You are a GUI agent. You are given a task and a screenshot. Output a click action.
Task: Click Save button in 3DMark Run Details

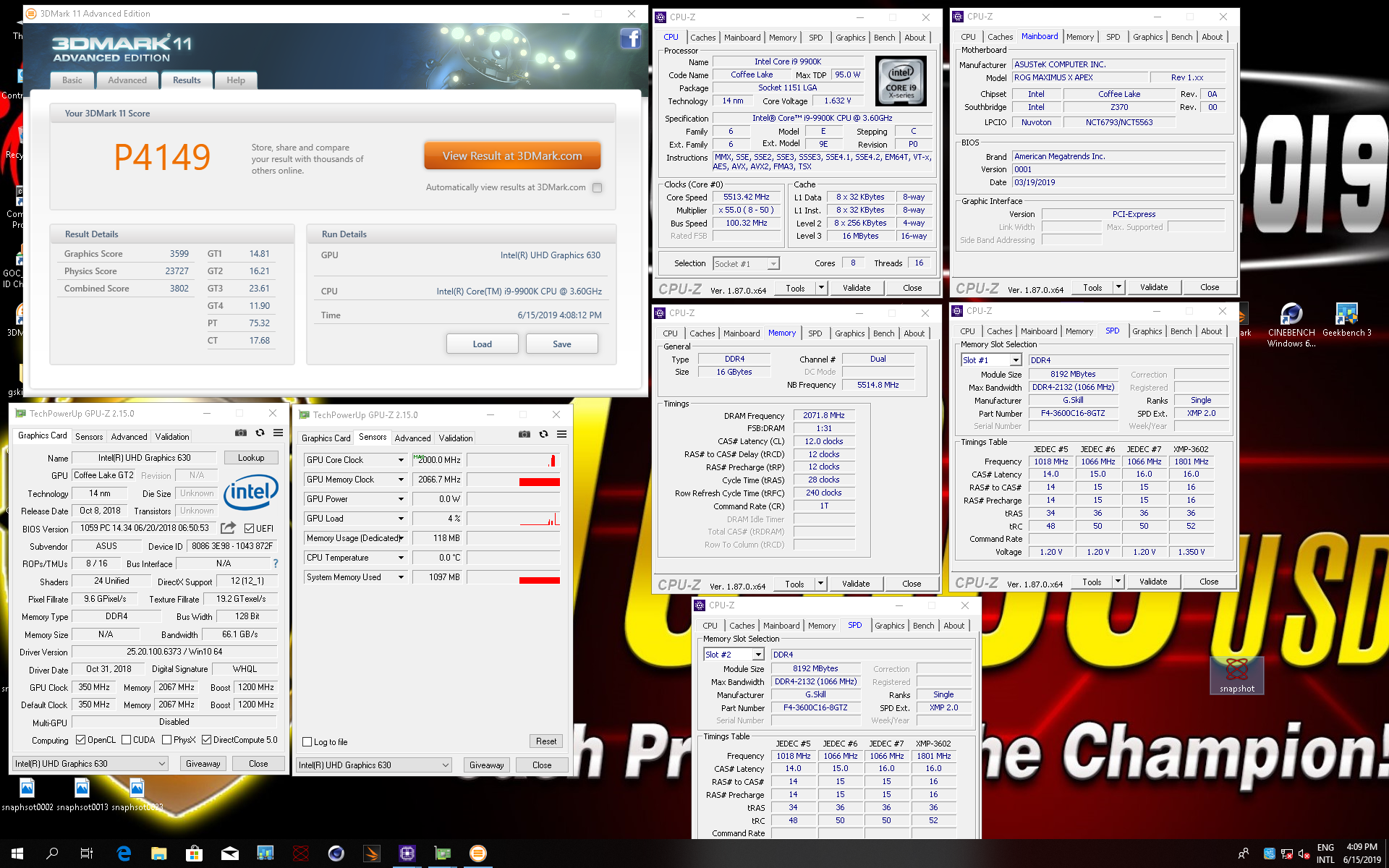[562, 344]
